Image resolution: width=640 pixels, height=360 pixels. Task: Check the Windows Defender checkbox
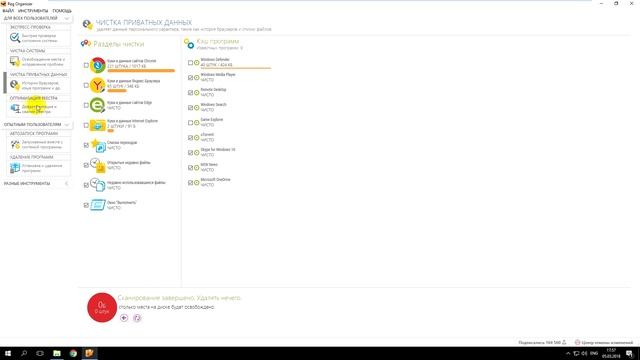point(190,63)
